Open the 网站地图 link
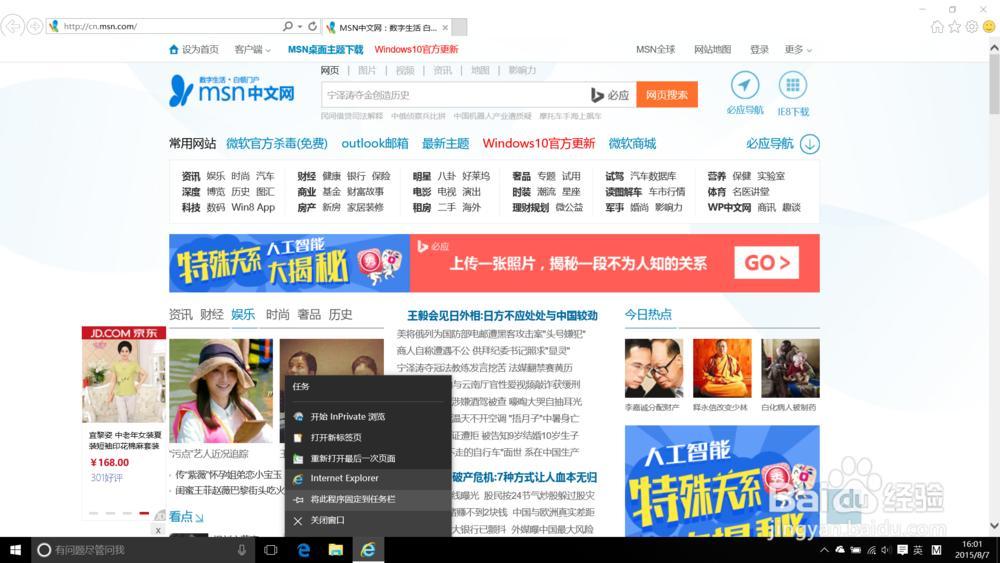1000x563 pixels. pos(712,49)
